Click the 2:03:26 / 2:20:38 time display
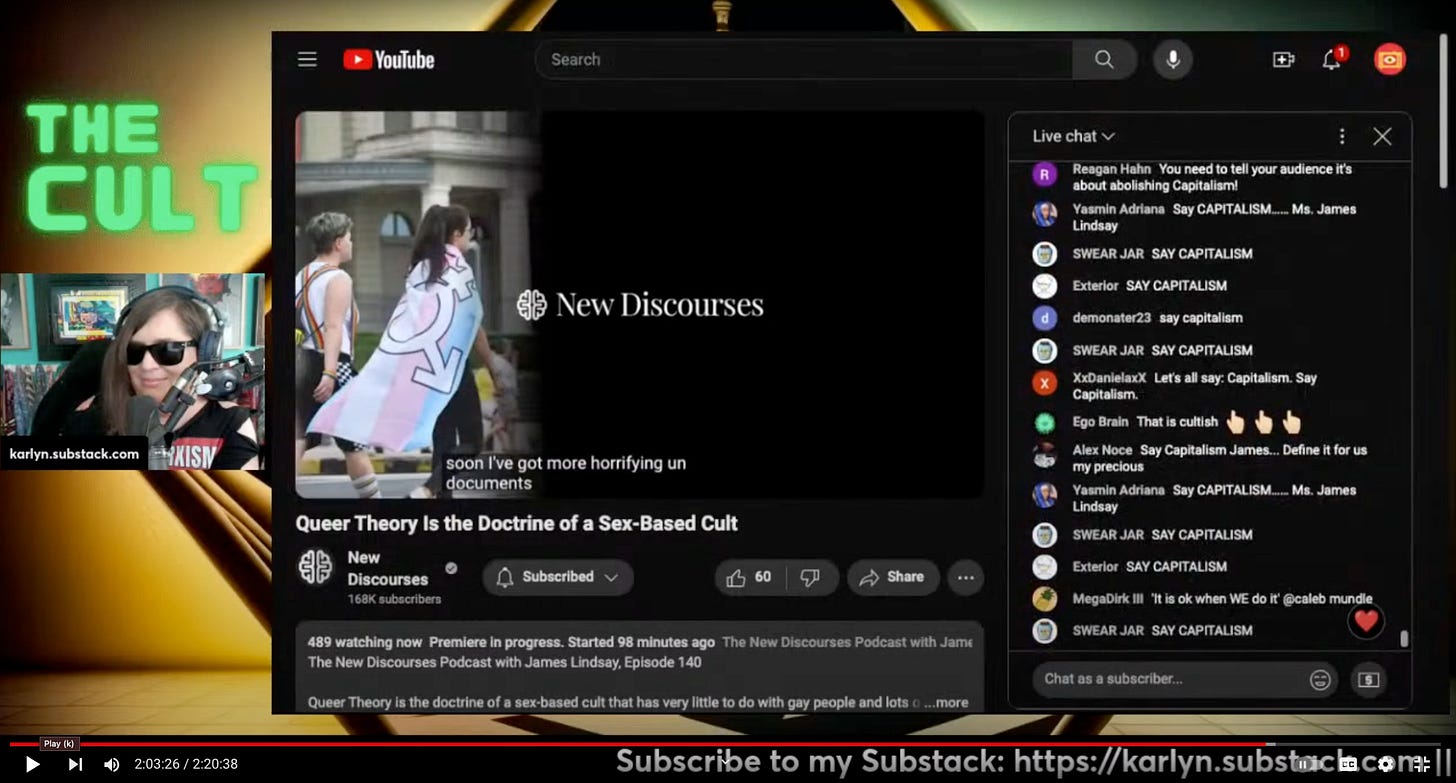1456x783 pixels. 186,764
